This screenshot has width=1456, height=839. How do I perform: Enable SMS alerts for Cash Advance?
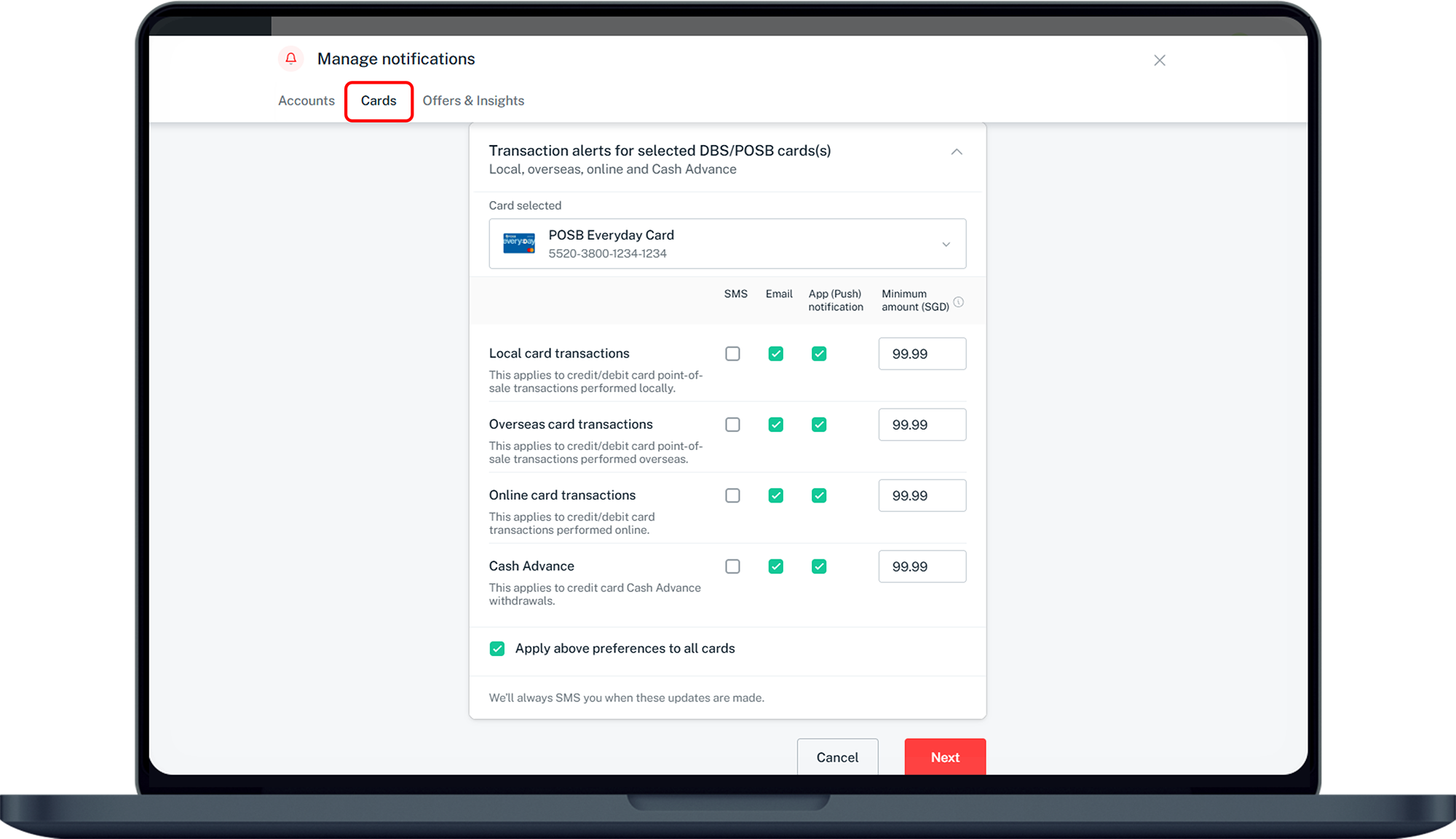tap(732, 567)
